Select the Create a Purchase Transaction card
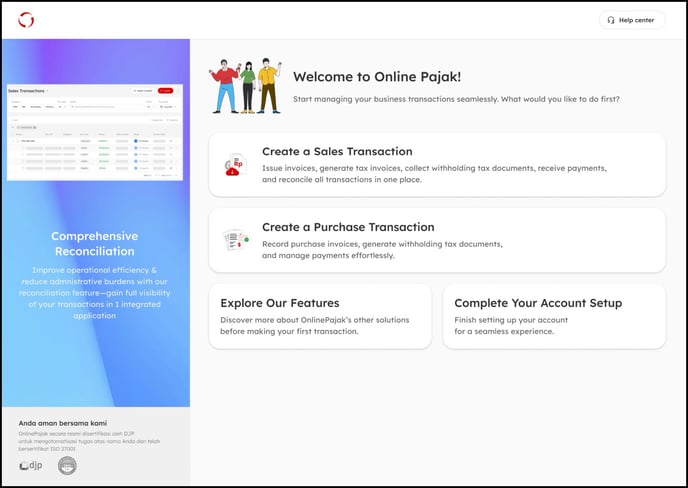This screenshot has width=688, height=488. coord(437,240)
